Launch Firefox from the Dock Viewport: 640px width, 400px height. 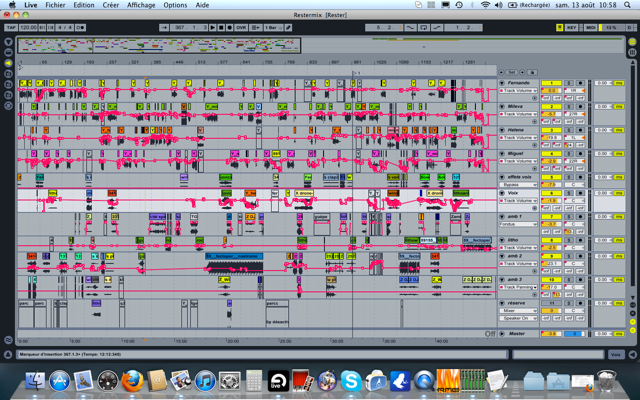[x=132, y=380]
